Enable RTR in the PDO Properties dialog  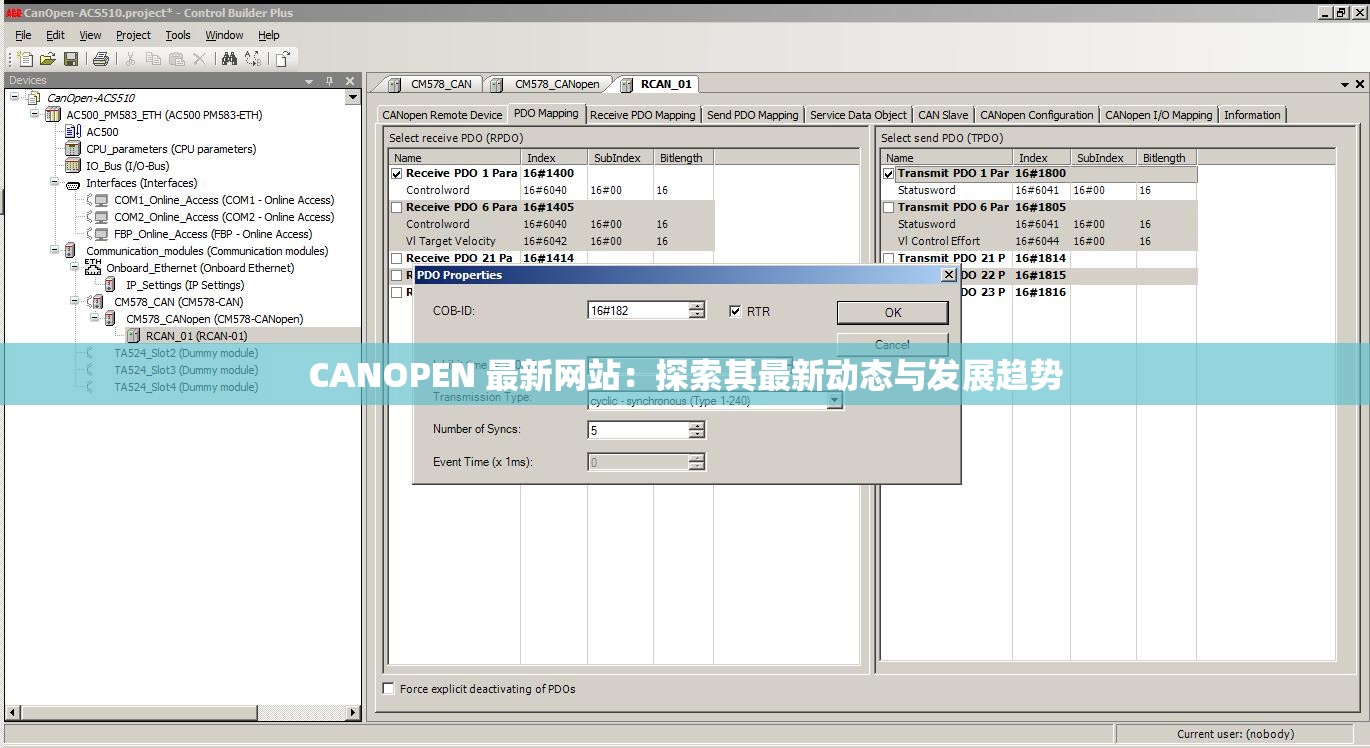[x=735, y=311]
